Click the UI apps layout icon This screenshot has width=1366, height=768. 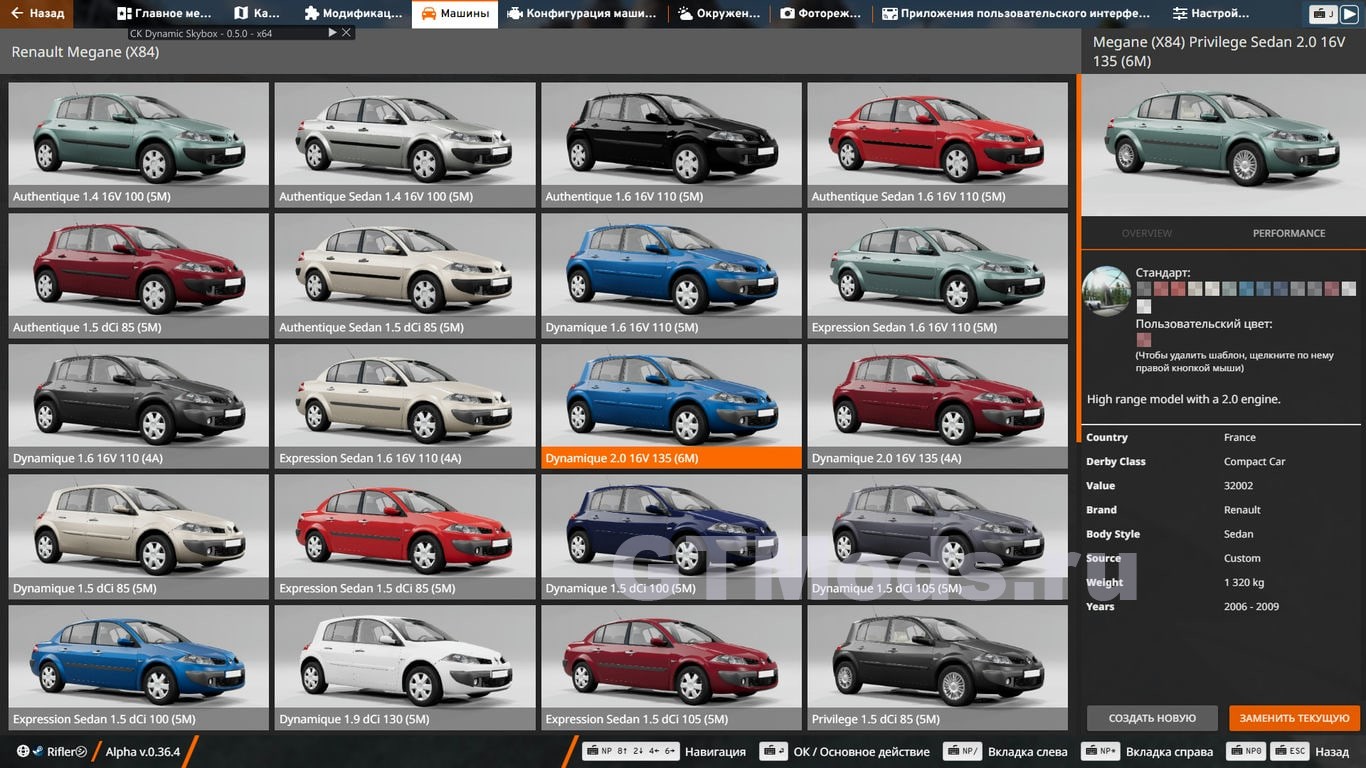889,14
